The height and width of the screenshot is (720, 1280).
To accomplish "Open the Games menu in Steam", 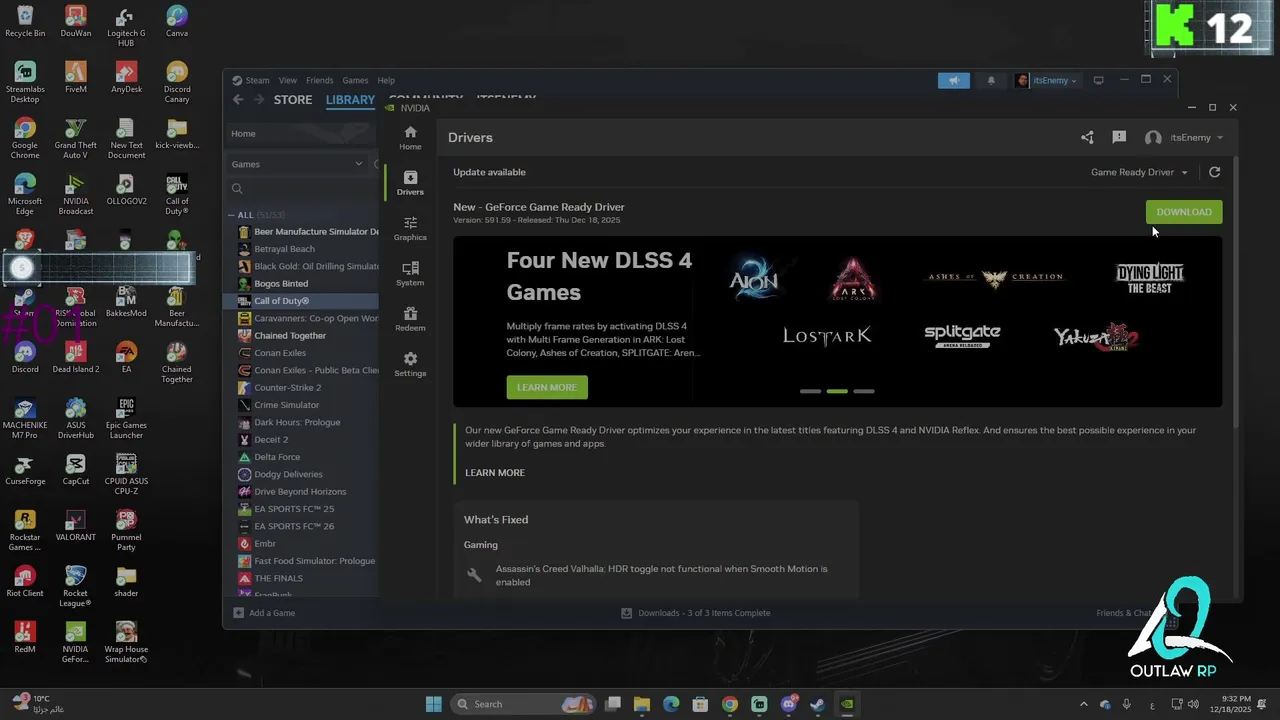I will 355,80.
